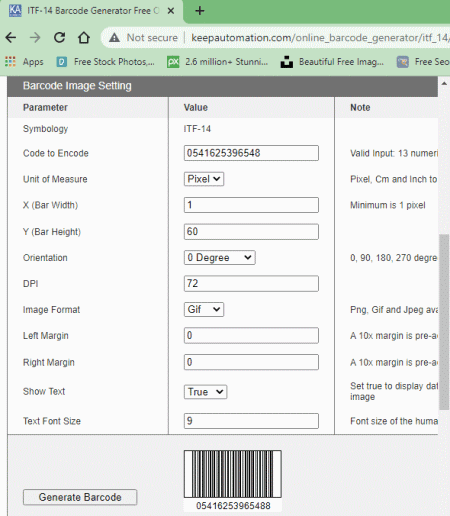
Task: Open Orientation 0 Degree dropdown
Action: point(219,258)
